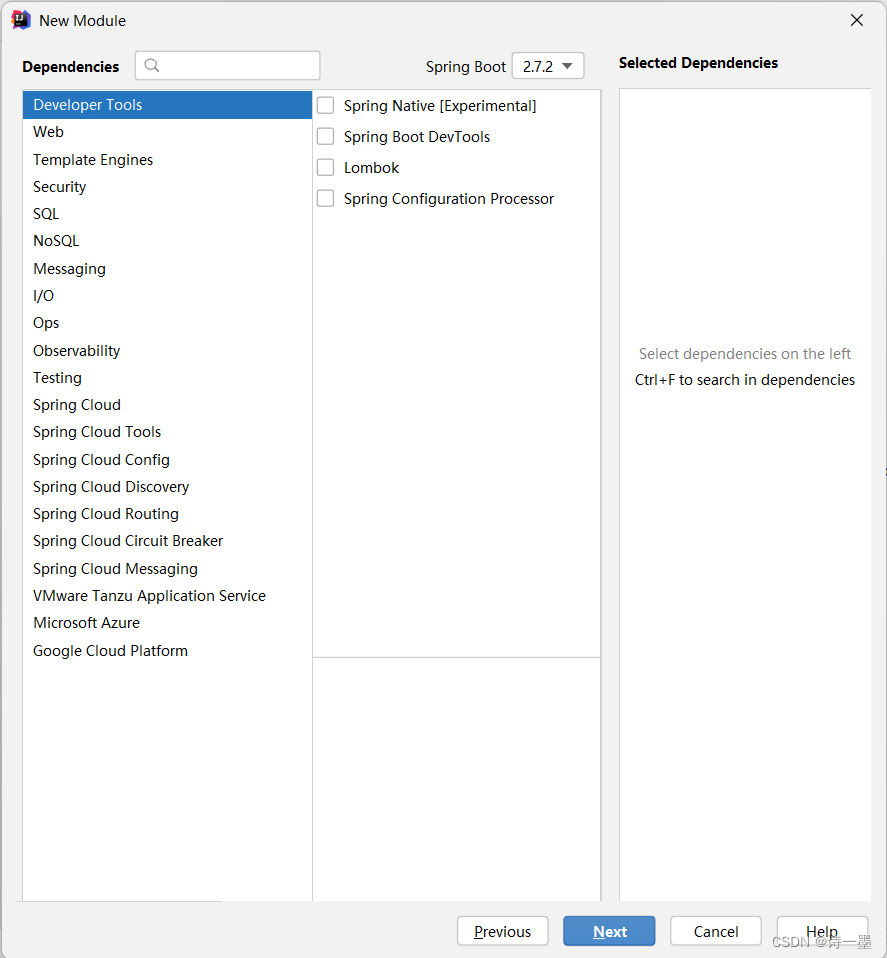
Task: Click the IntelliJ IDEA logo icon
Action: [21, 20]
